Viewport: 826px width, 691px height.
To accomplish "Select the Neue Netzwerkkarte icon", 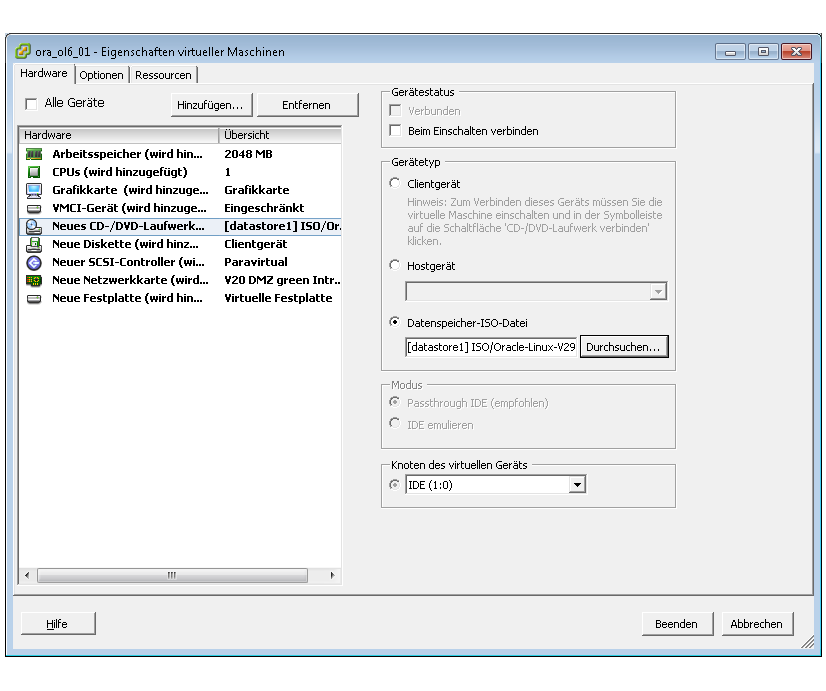I will pos(34,280).
